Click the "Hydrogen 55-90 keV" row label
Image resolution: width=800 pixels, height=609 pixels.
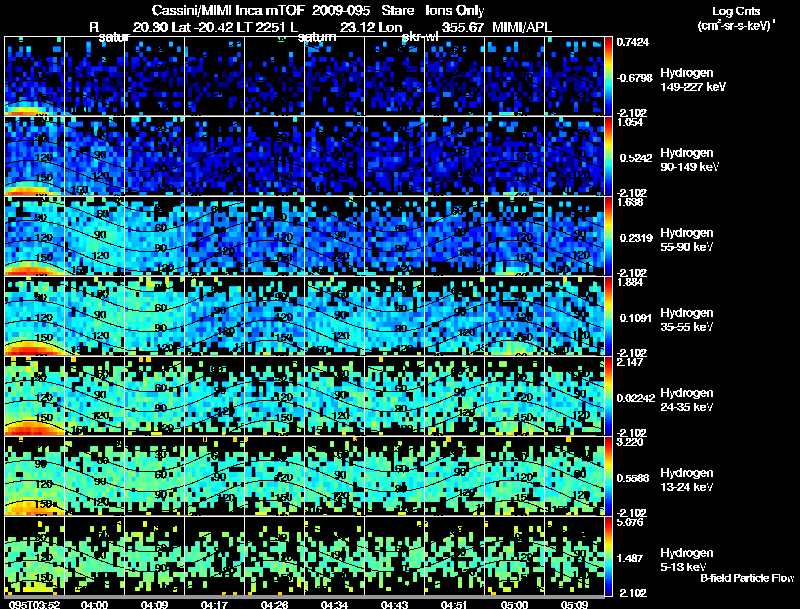pos(687,240)
